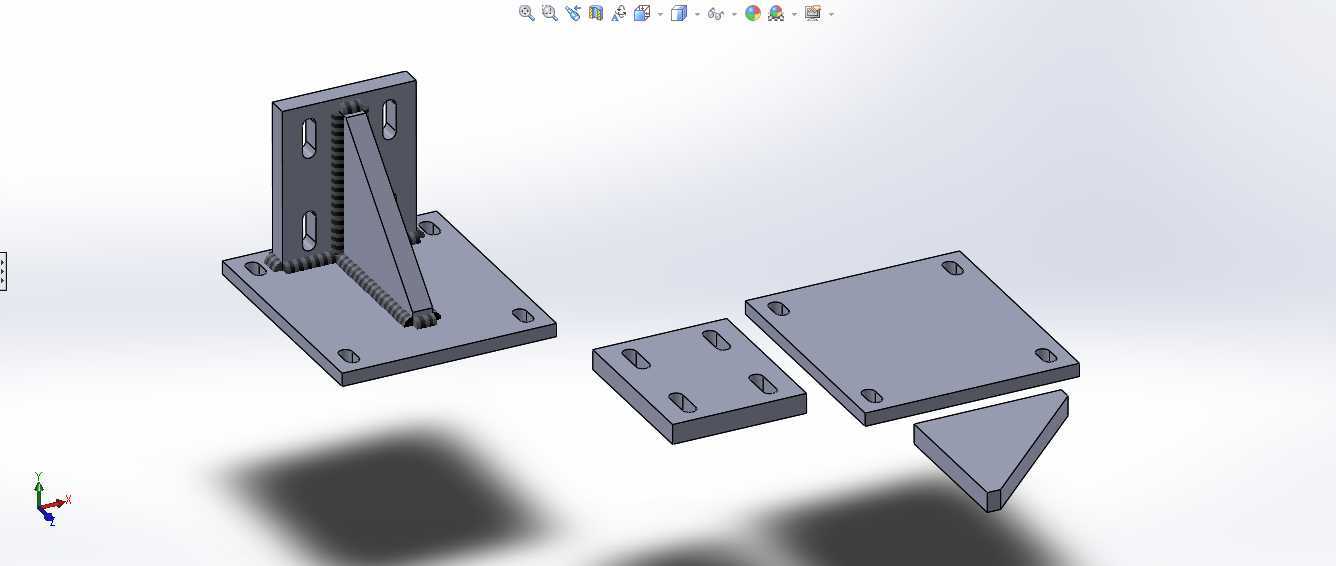Open Dynamic Annotation Views
1336x566 pixels.
(619, 13)
